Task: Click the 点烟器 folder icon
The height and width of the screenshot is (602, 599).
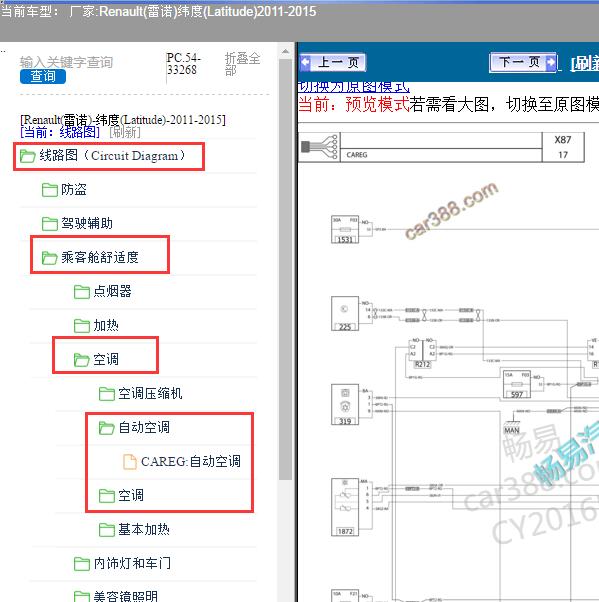Action: [82, 292]
